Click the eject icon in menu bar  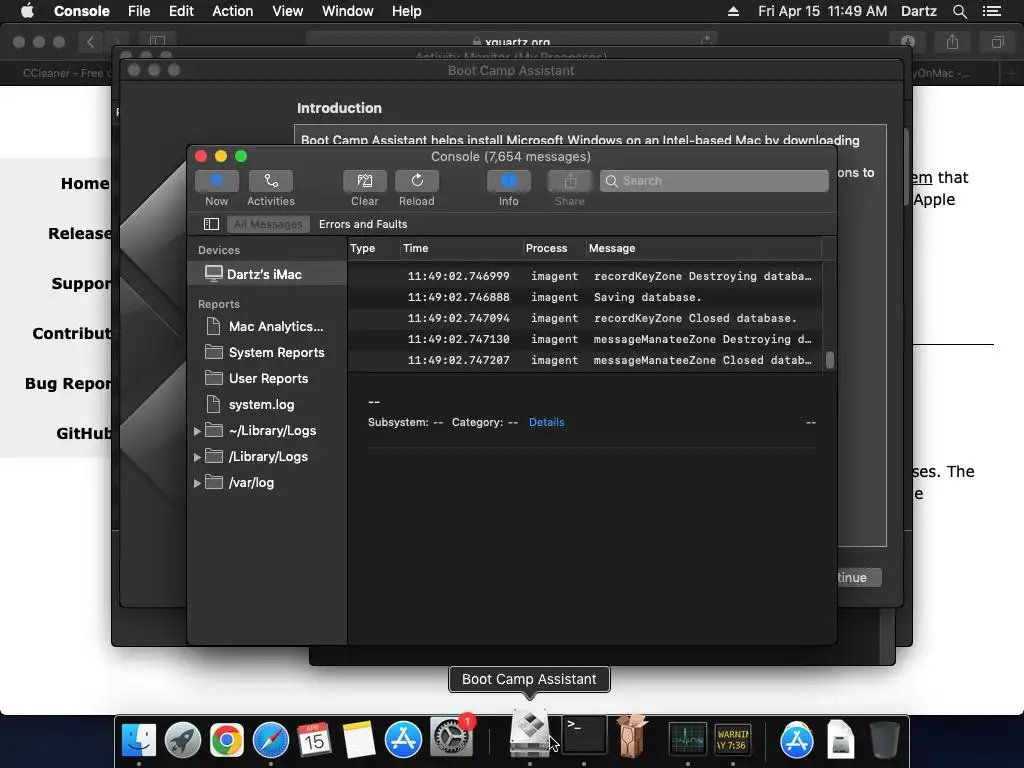pyautogui.click(x=733, y=11)
